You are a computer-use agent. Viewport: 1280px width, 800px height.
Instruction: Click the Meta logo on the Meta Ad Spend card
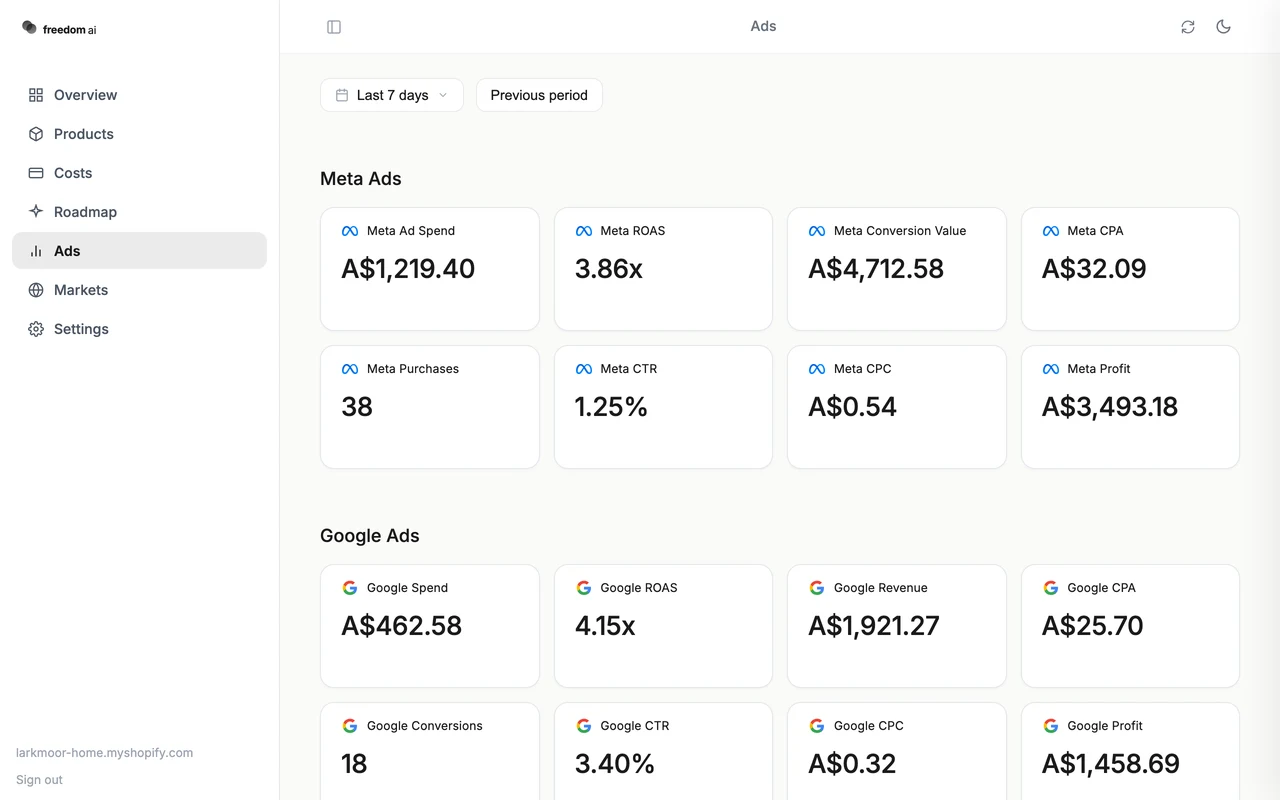click(350, 231)
